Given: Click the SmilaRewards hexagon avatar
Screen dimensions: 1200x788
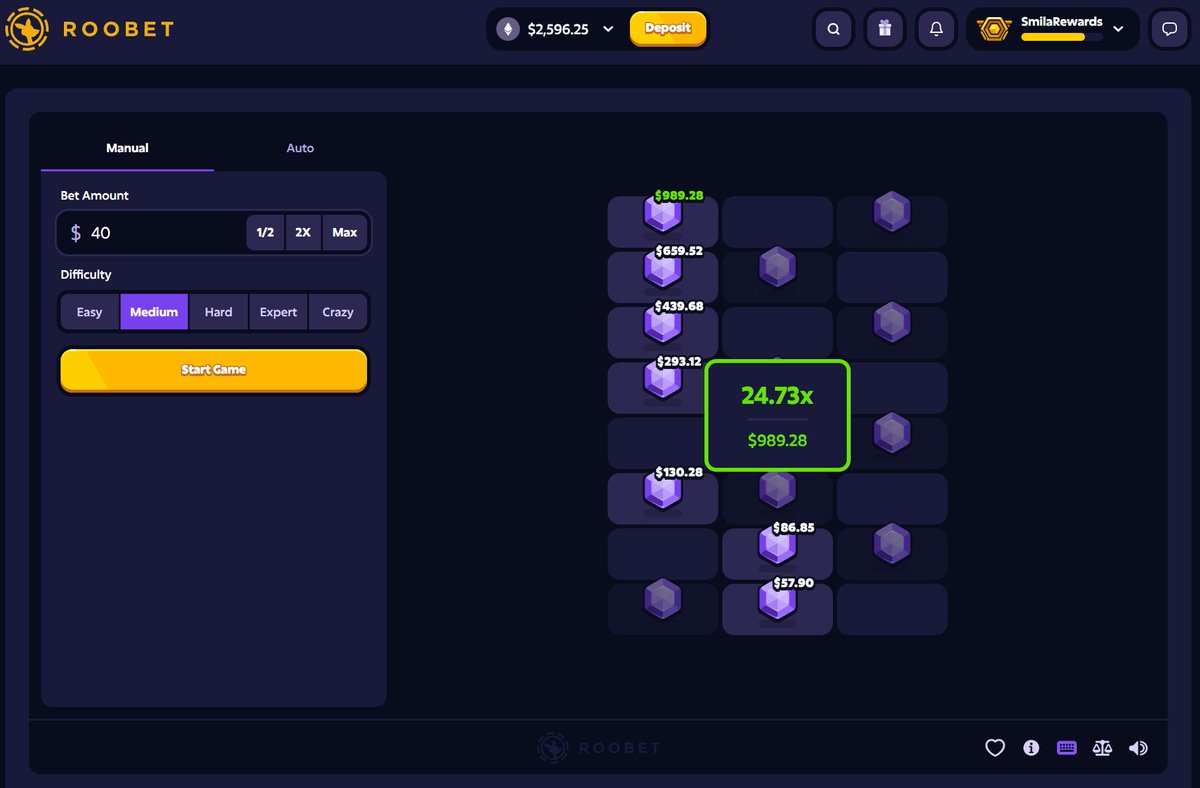Looking at the screenshot, I should click(994, 29).
